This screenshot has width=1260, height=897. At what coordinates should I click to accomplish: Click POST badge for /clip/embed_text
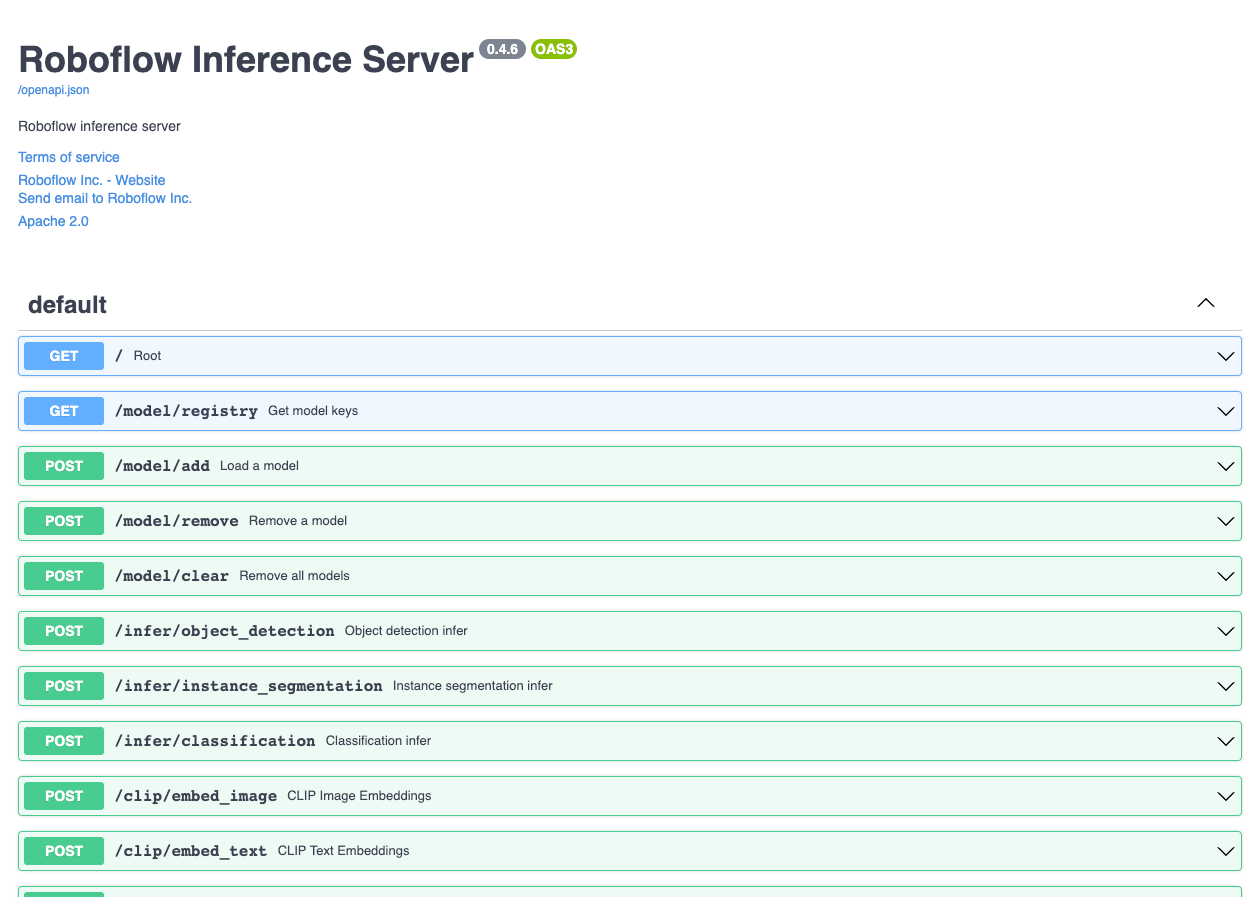64,851
